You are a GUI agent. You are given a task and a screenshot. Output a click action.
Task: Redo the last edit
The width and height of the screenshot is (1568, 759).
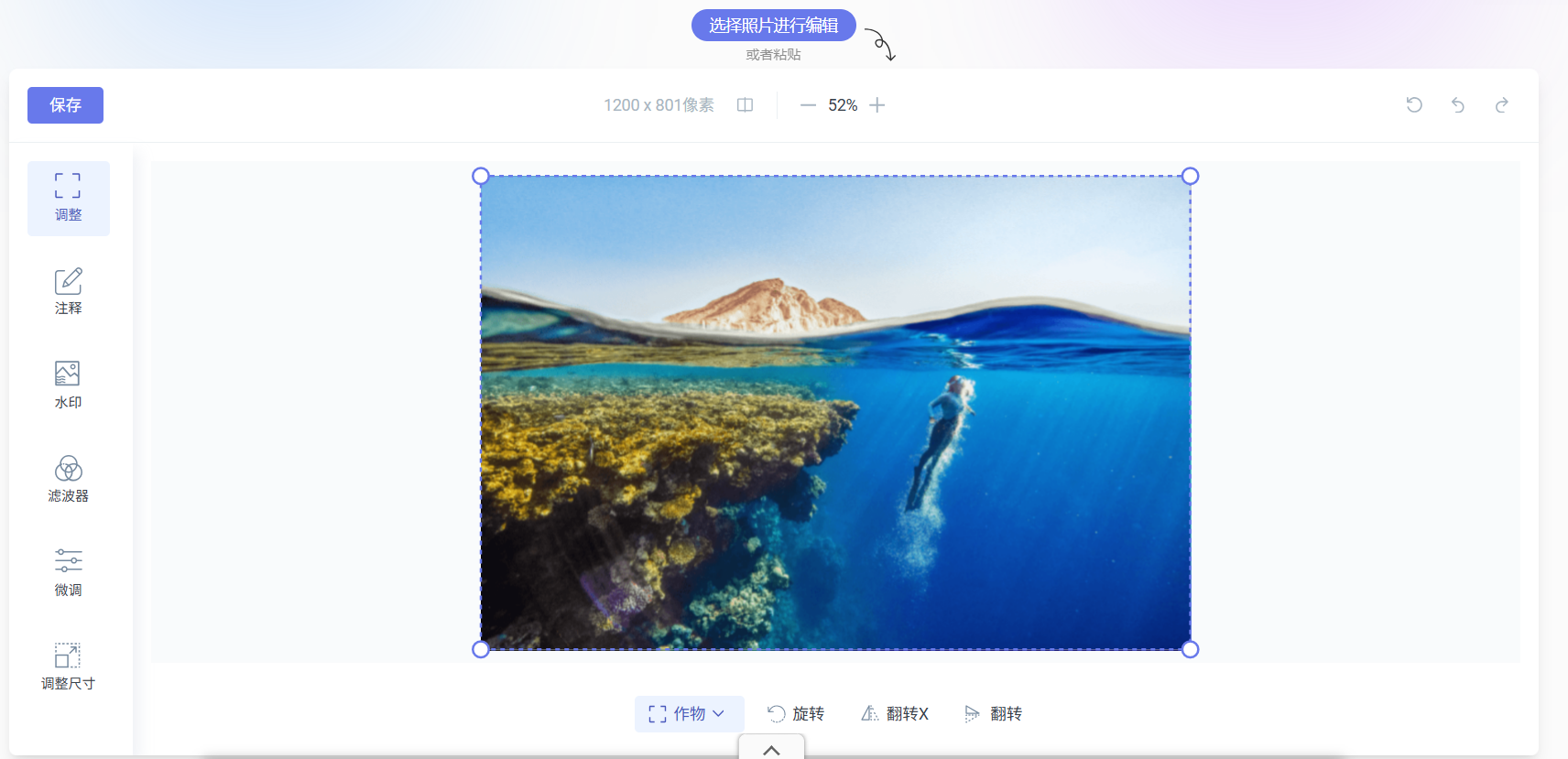(1502, 105)
